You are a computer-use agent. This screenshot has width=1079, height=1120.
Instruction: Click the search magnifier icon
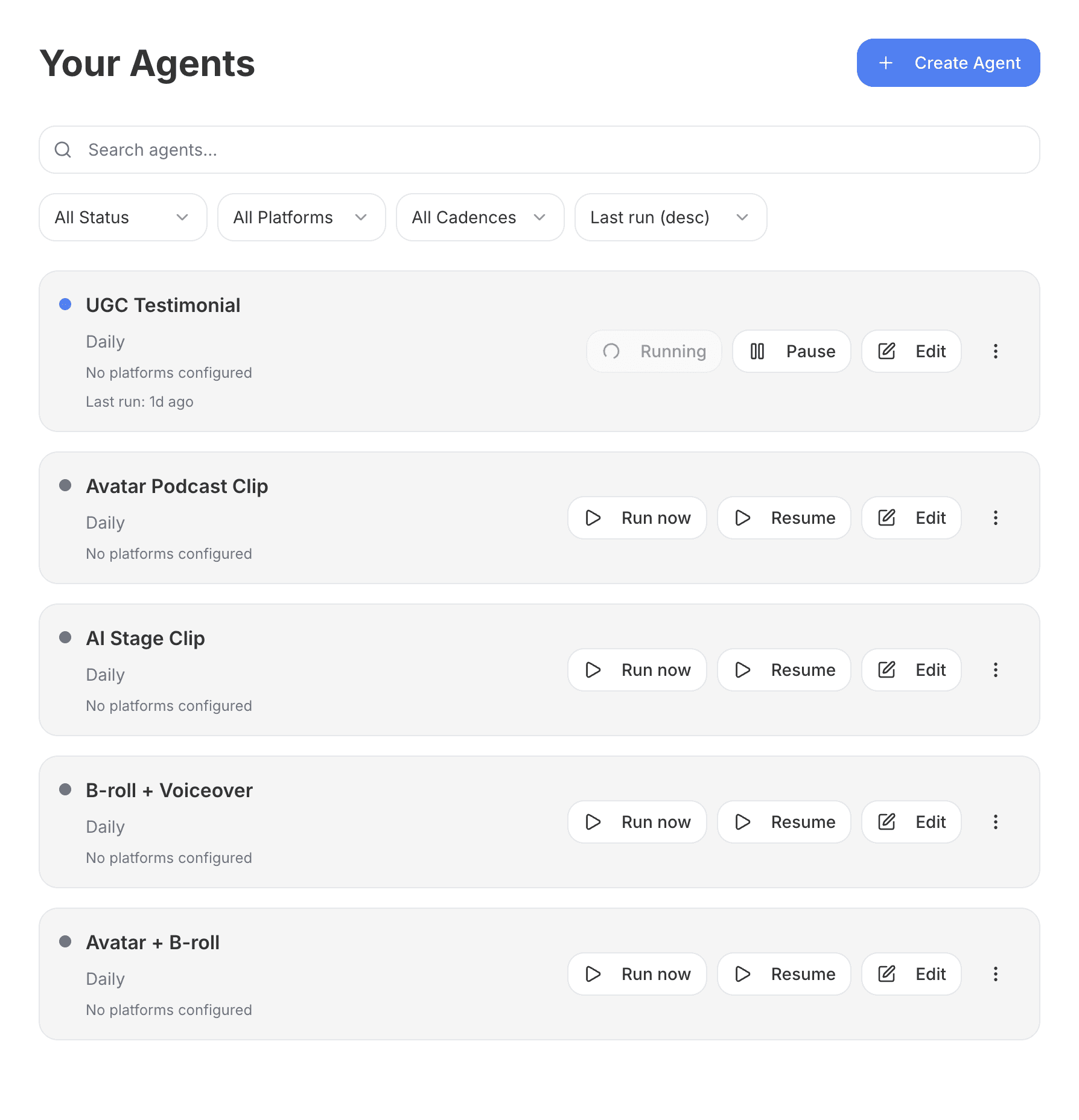[x=63, y=150]
